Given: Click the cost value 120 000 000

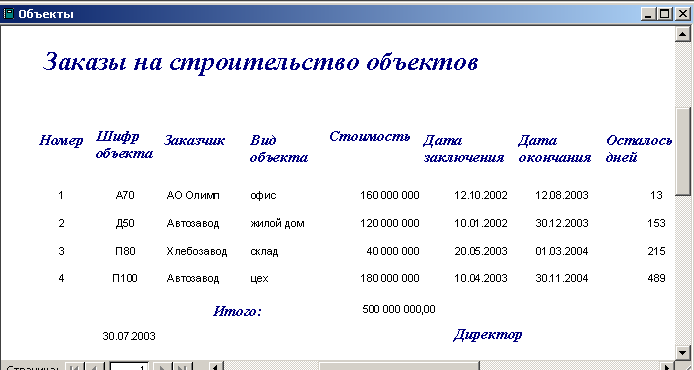Looking at the screenshot, I should [390, 223].
